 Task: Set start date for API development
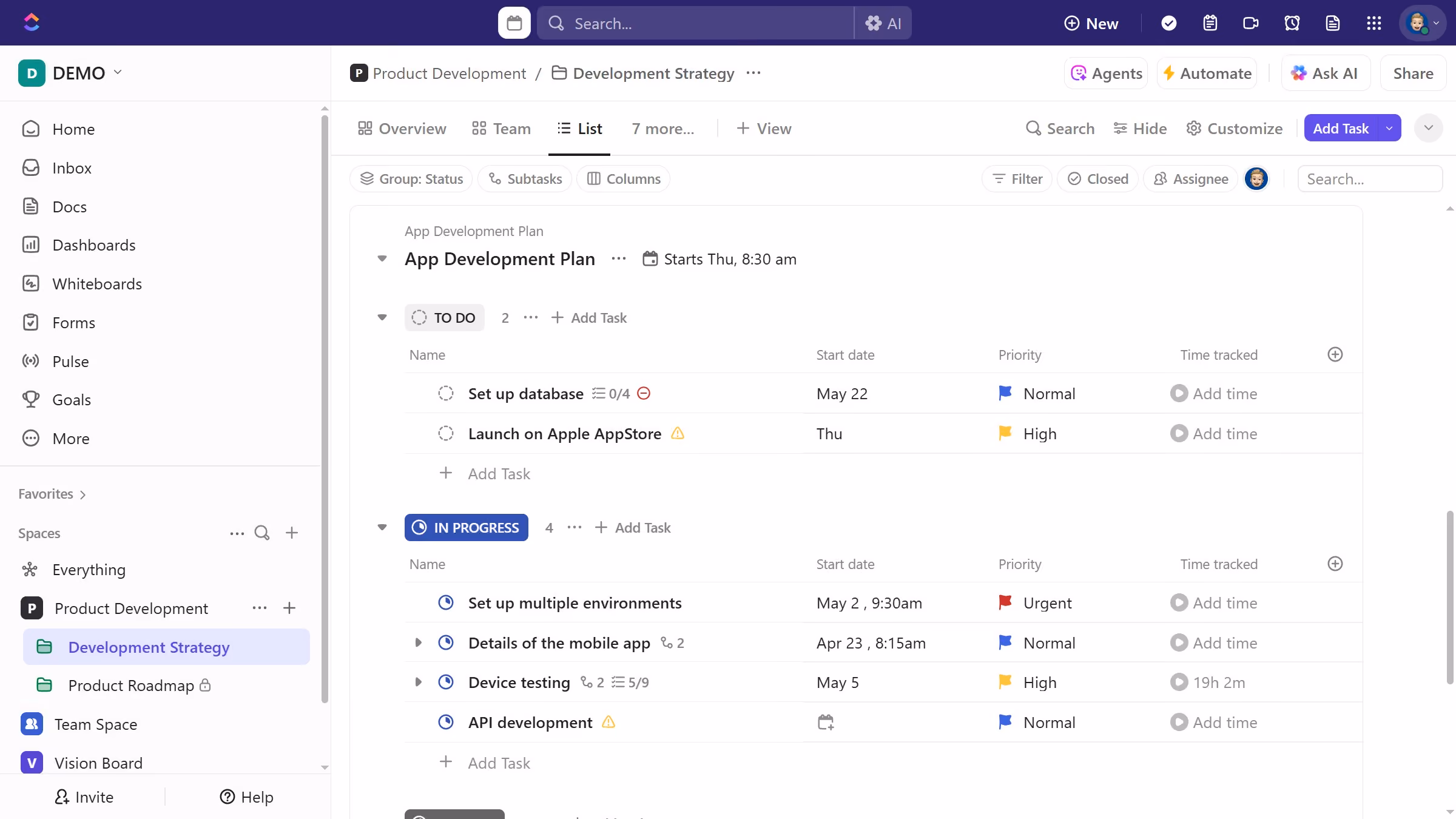click(x=826, y=722)
